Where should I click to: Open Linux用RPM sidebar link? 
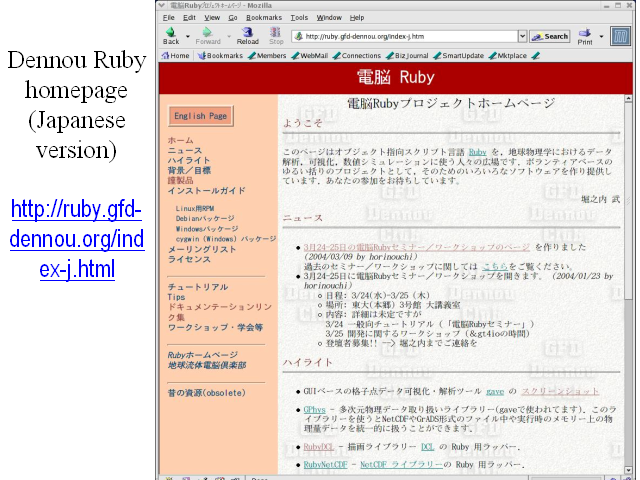coord(195,209)
